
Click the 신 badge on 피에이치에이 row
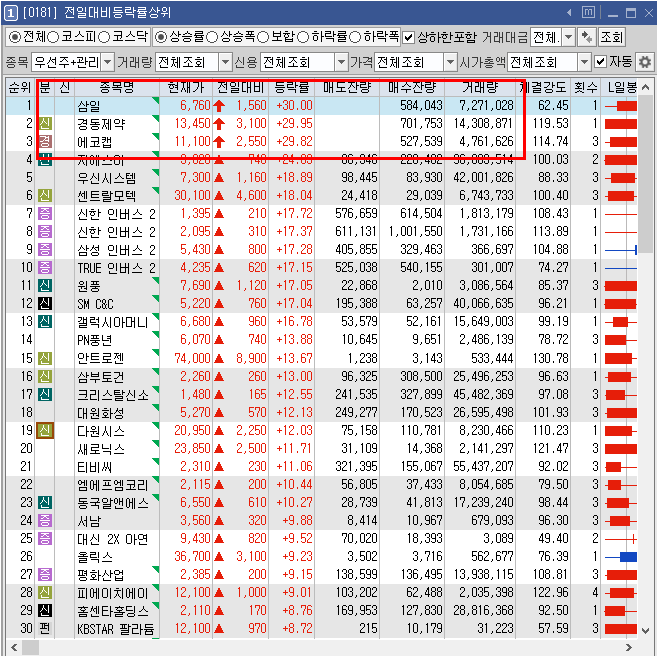[x=45, y=592]
